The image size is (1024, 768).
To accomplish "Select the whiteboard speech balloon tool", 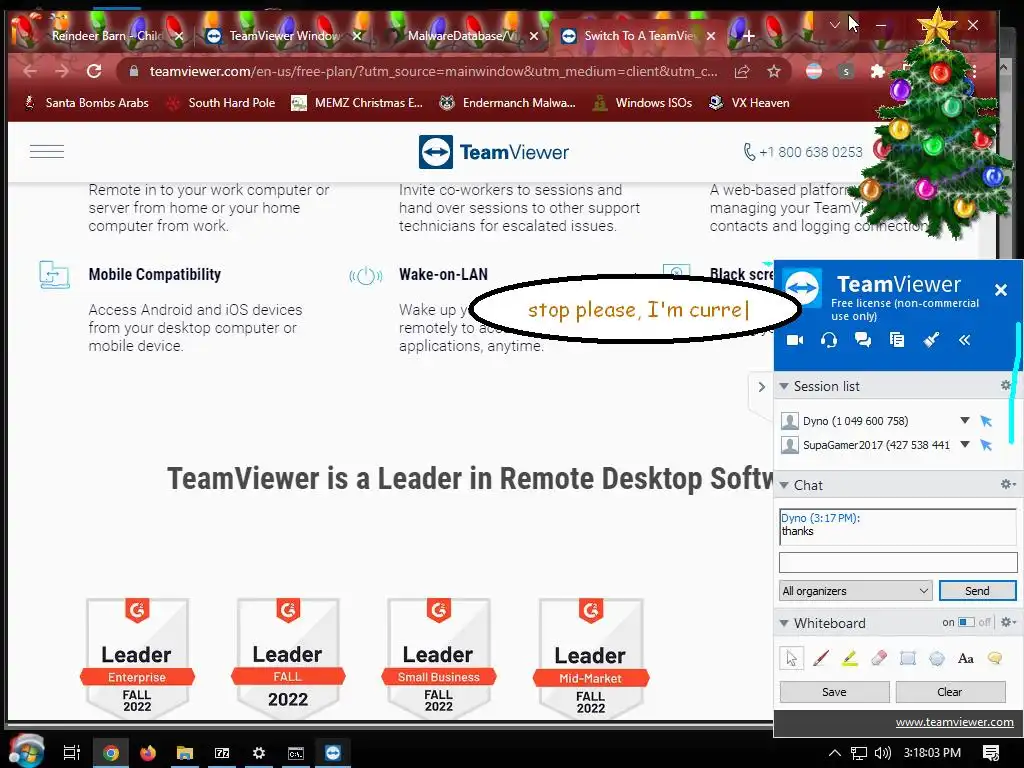I will point(995,658).
